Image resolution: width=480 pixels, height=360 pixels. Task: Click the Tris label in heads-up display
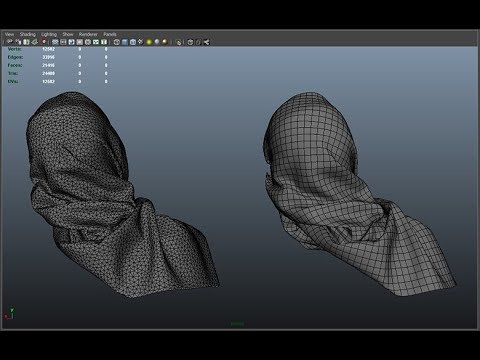[x=13, y=73]
